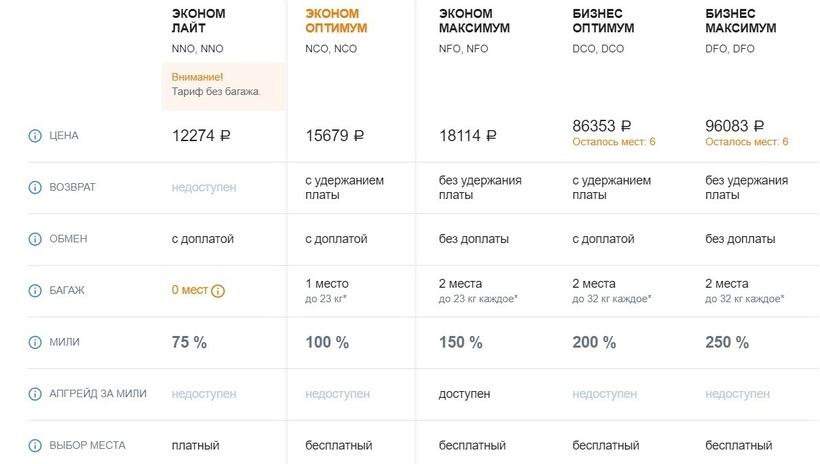Click the info icon beside БАГАЖ
820x464 pixels.
tap(36, 290)
